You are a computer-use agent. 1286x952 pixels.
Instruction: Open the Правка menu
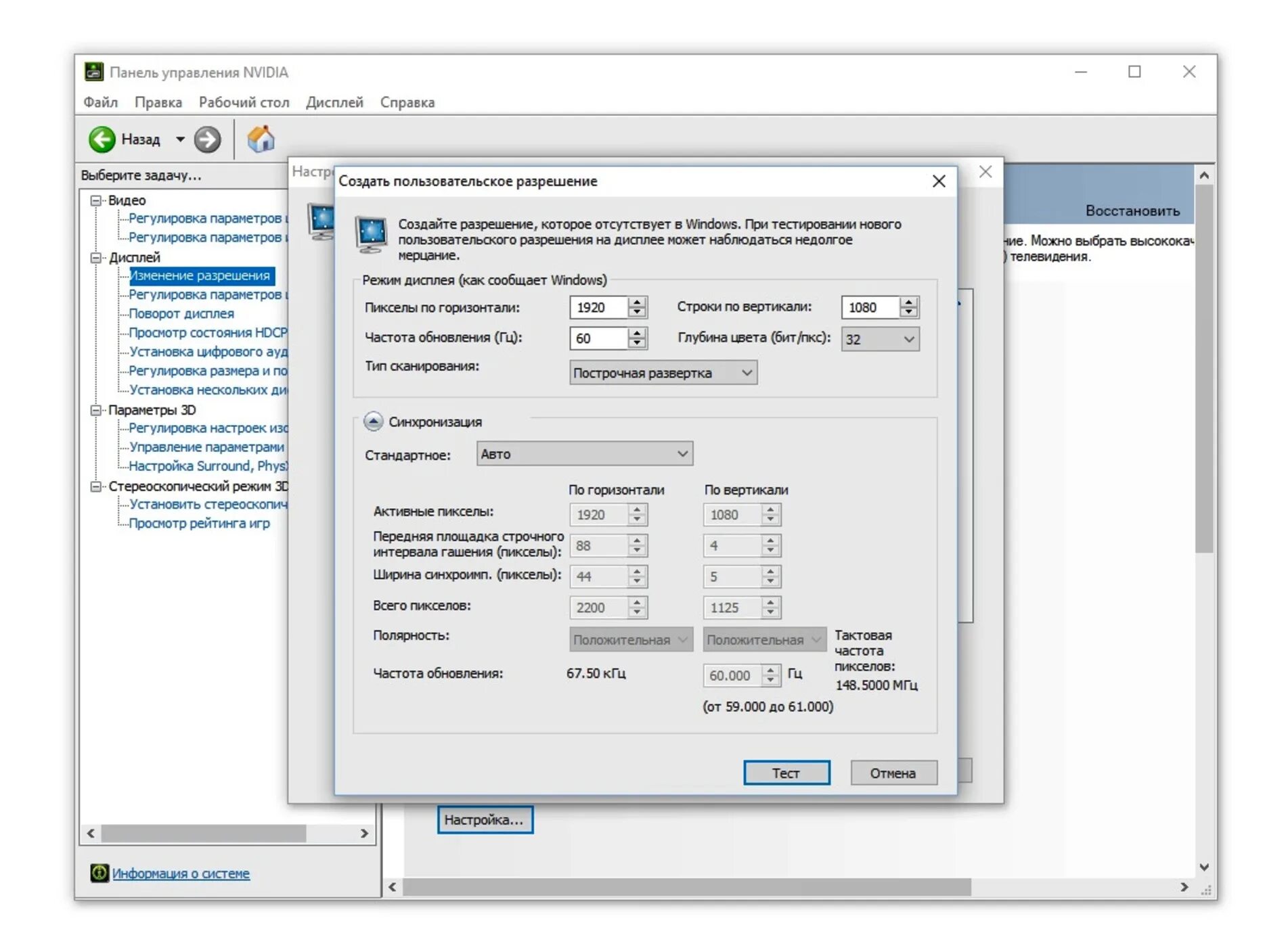[x=158, y=102]
